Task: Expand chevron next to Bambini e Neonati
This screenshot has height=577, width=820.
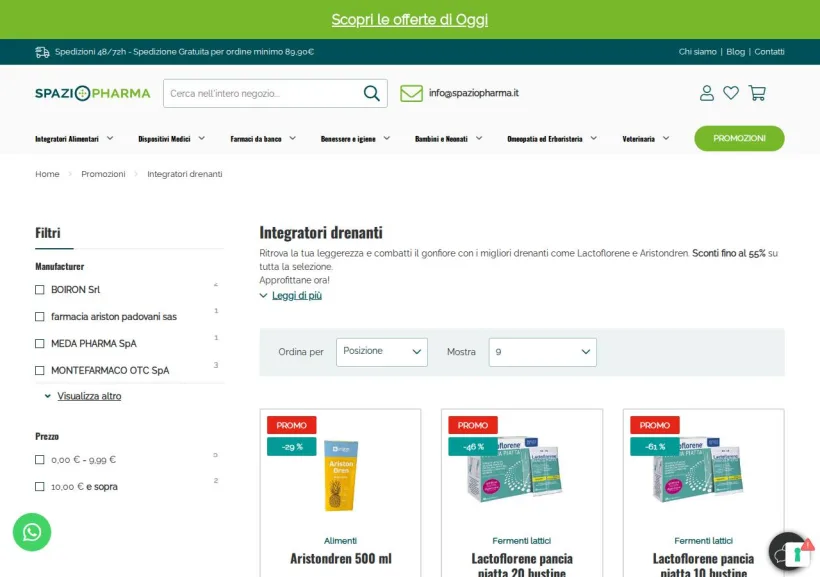Action: point(479,138)
